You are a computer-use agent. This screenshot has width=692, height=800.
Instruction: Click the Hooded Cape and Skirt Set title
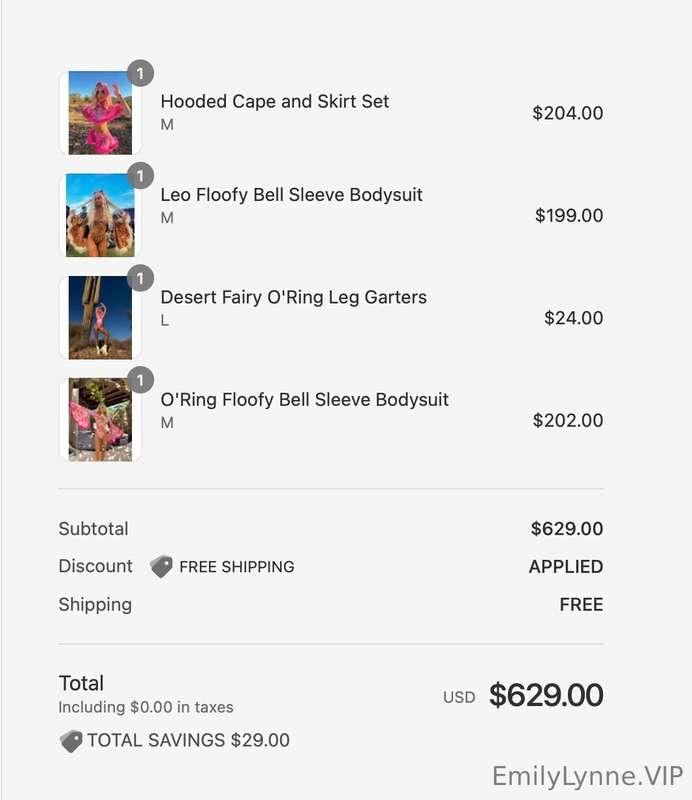(275, 101)
